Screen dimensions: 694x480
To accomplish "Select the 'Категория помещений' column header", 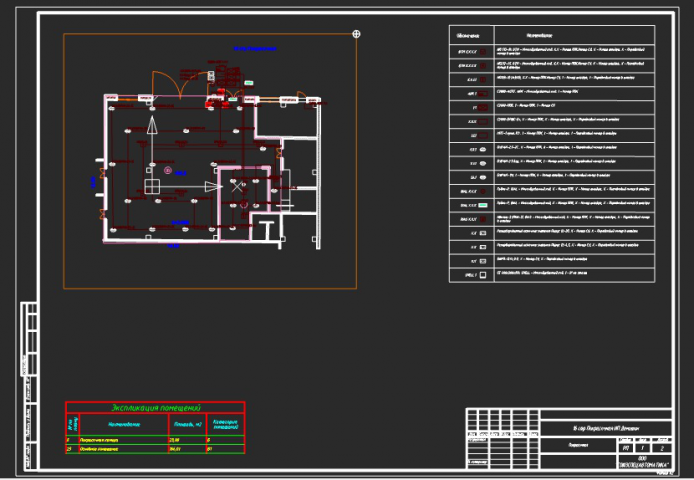I will point(226,424).
